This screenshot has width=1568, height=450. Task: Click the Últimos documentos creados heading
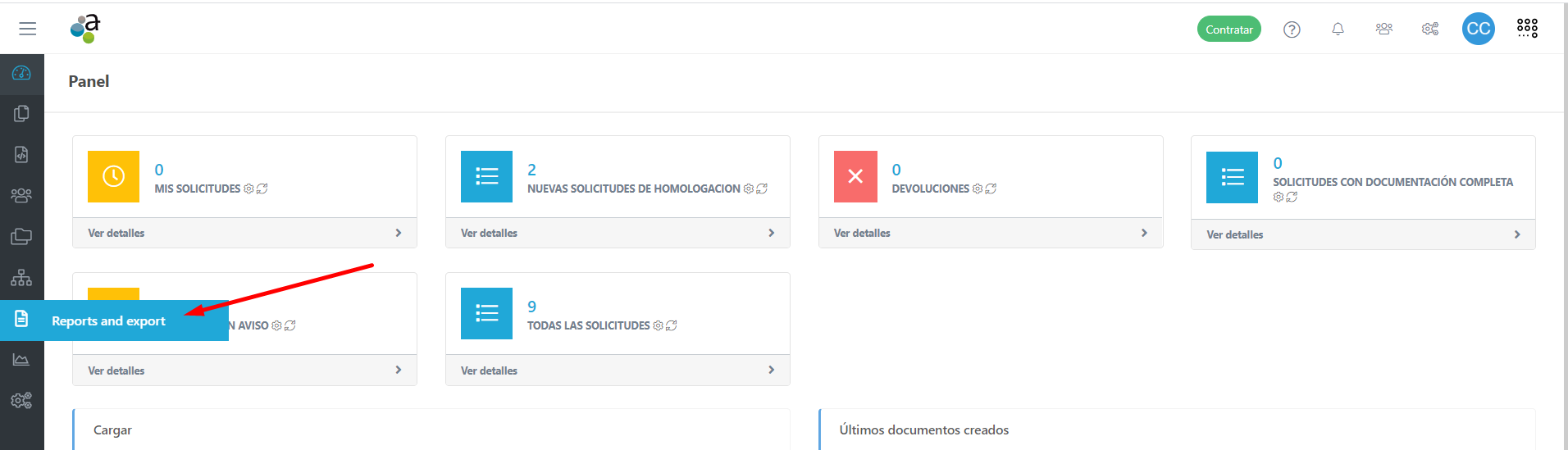click(924, 430)
